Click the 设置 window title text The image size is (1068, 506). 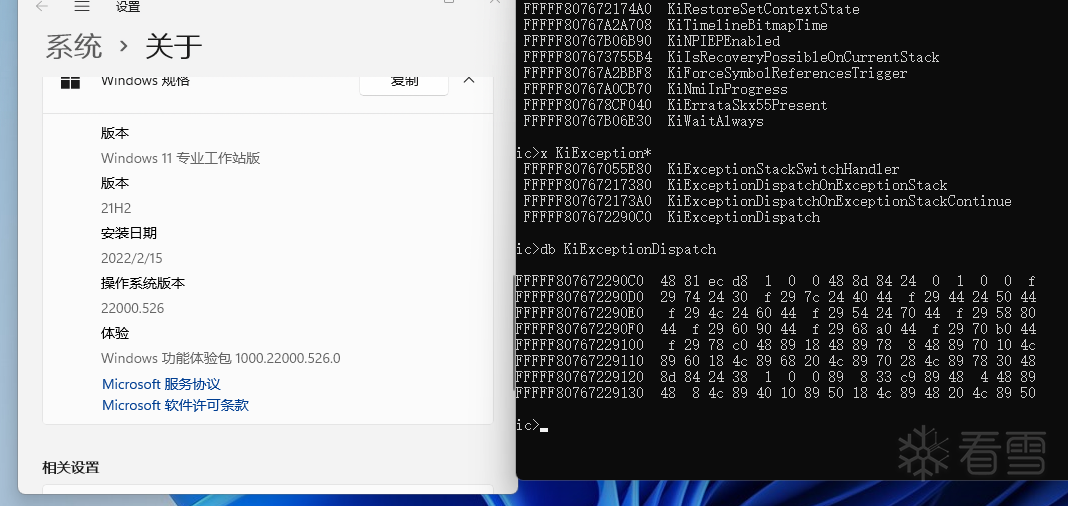pyautogui.click(x=128, y=7)
